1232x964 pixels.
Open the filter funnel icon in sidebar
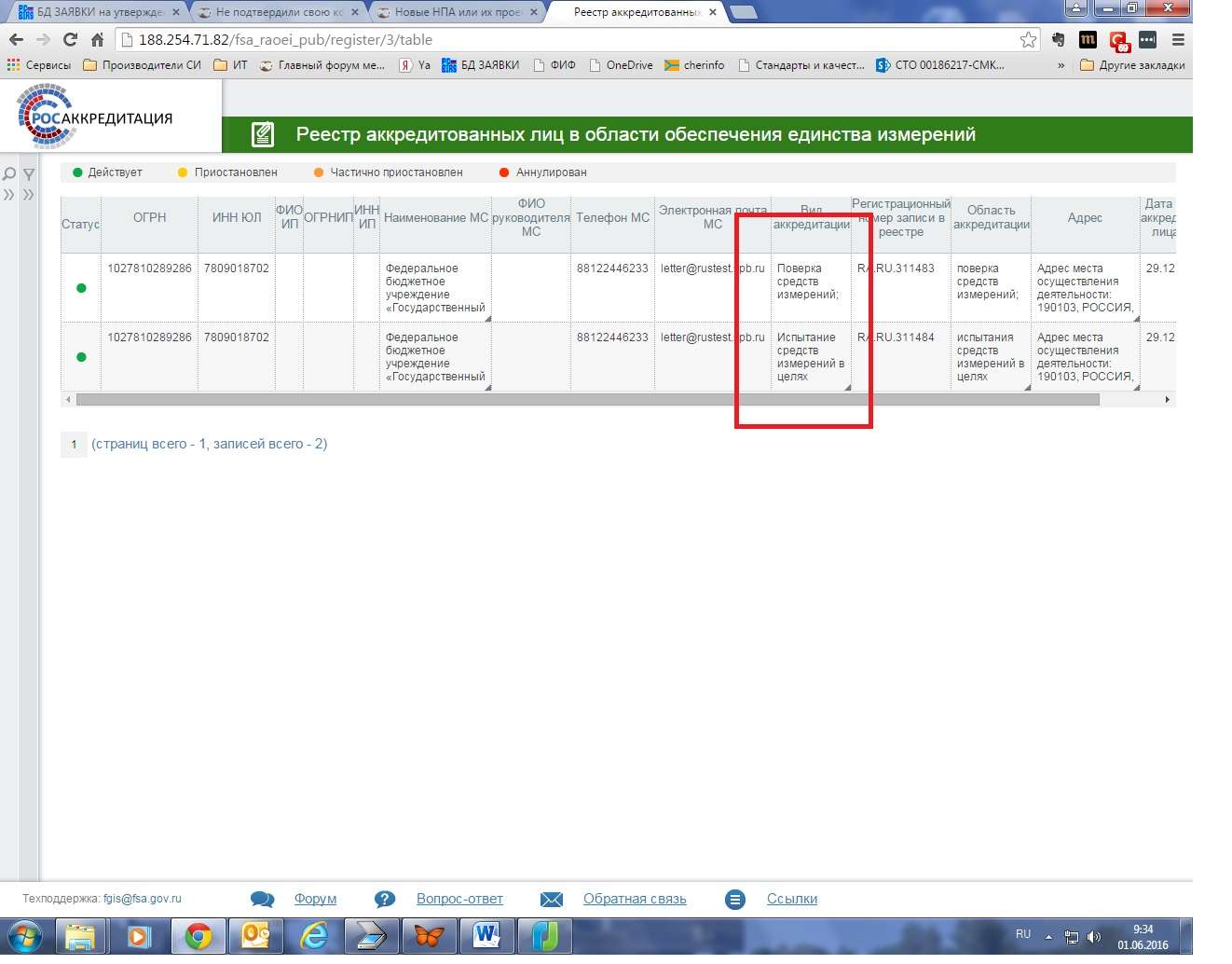coord(29,174)
